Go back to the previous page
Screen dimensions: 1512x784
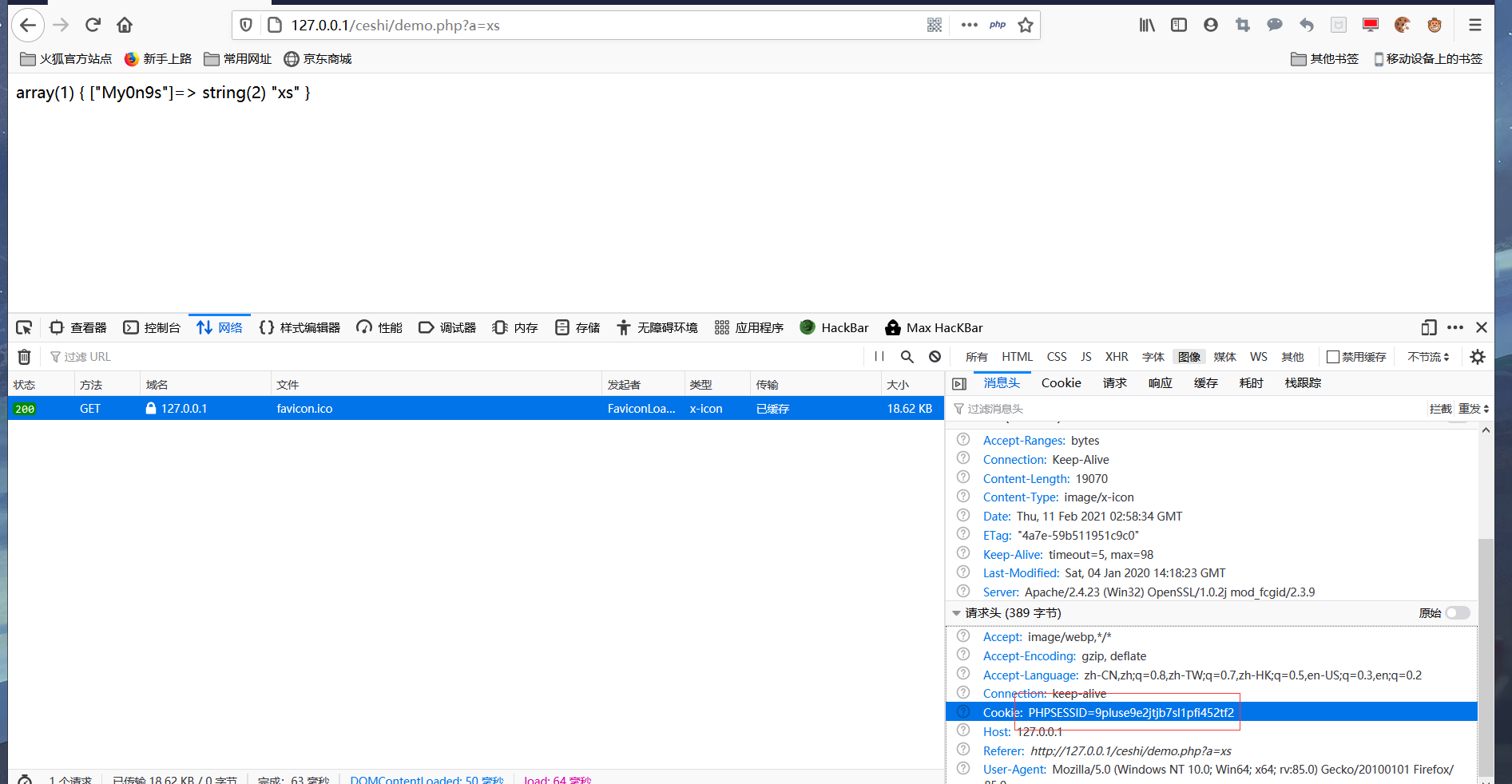[28, 26]
